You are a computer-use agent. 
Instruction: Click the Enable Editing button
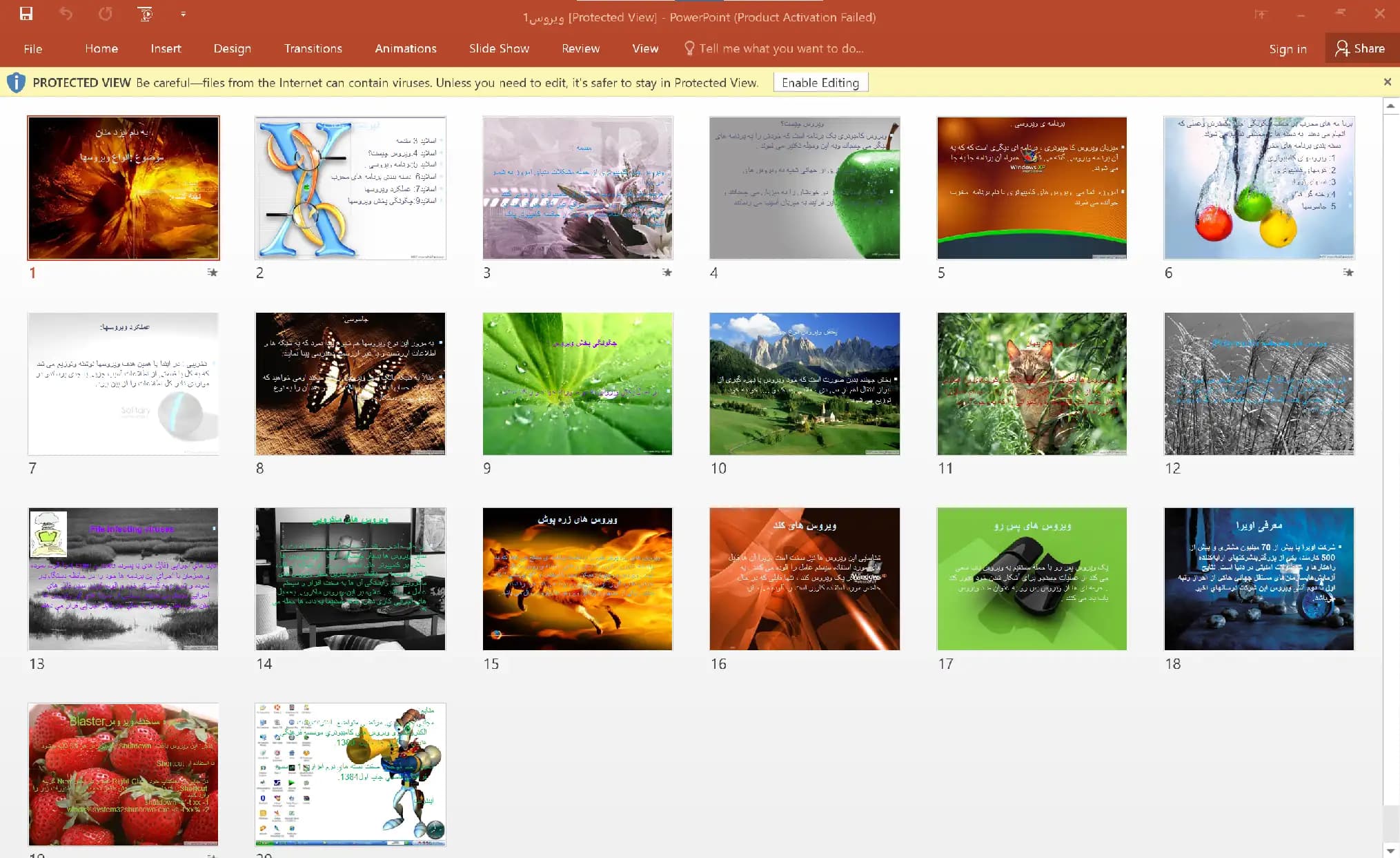[x=820, y=83]
